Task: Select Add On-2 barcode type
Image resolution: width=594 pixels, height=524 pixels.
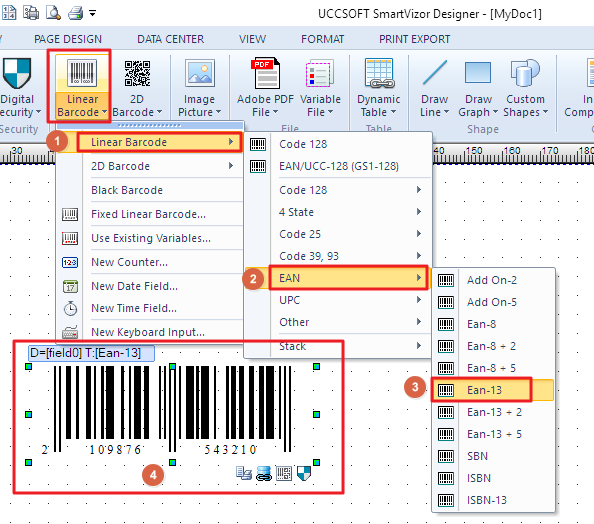Action: click(x=493, y=280)
